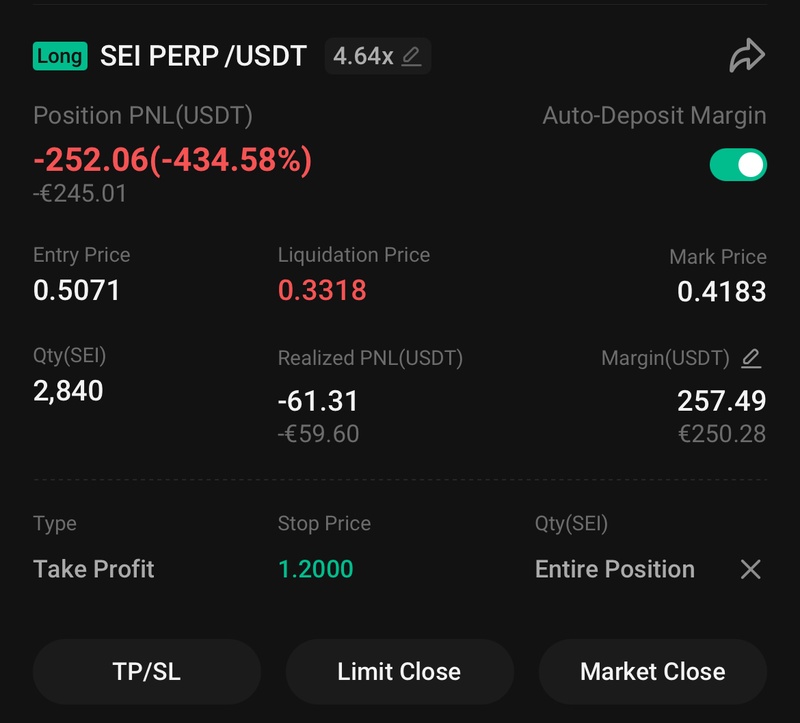800x723 pixels.
Task: Click the Take Profit stop price 1.2000
Action: click(x=315, y=569)
